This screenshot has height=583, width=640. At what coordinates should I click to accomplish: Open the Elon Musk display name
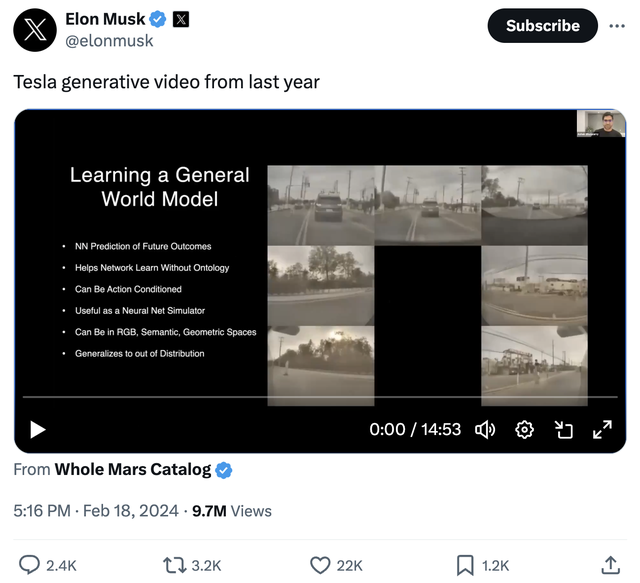tap(105, 18)
